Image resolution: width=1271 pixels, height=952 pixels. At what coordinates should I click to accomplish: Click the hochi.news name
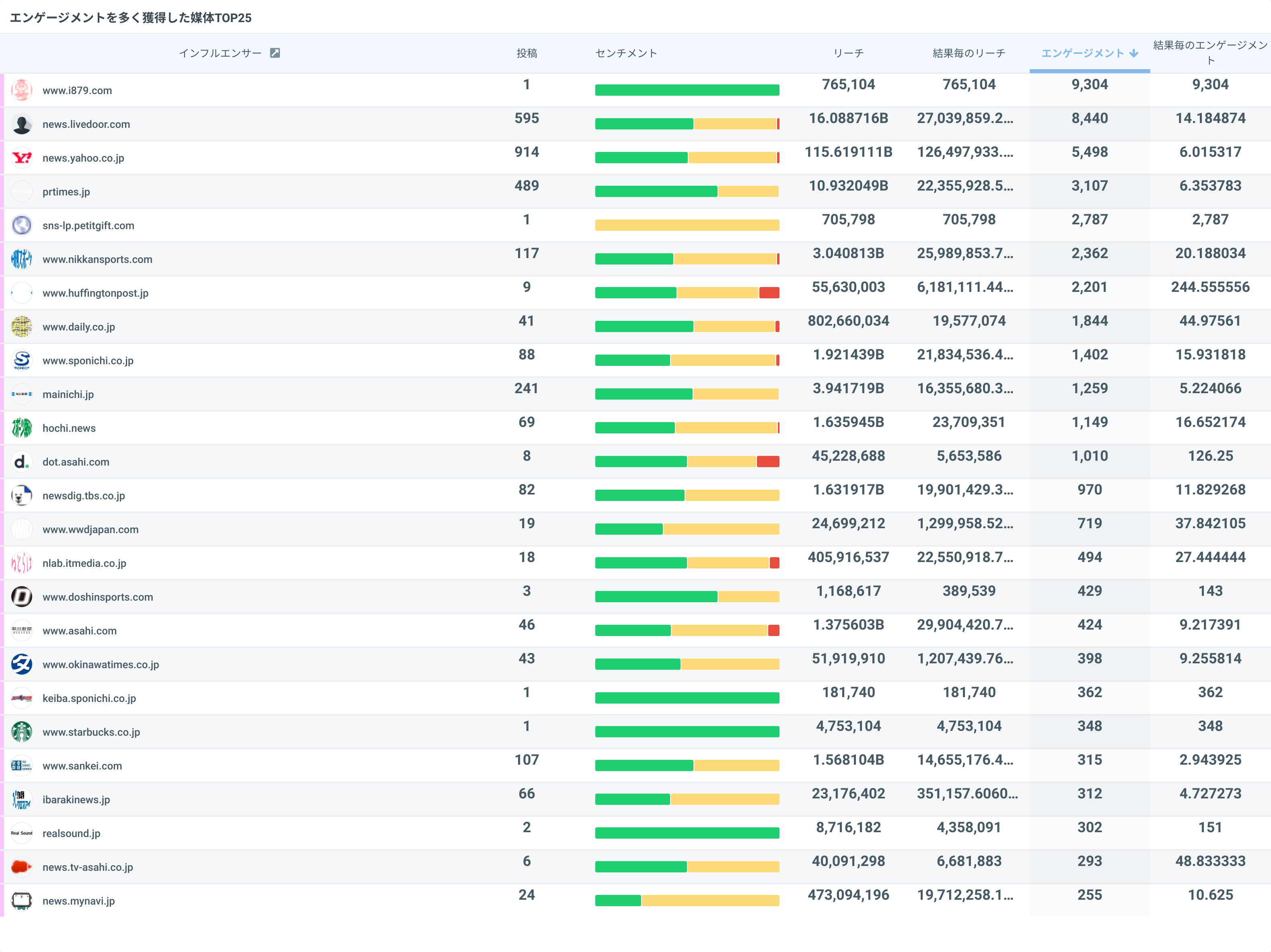click(x=69, y=428)
